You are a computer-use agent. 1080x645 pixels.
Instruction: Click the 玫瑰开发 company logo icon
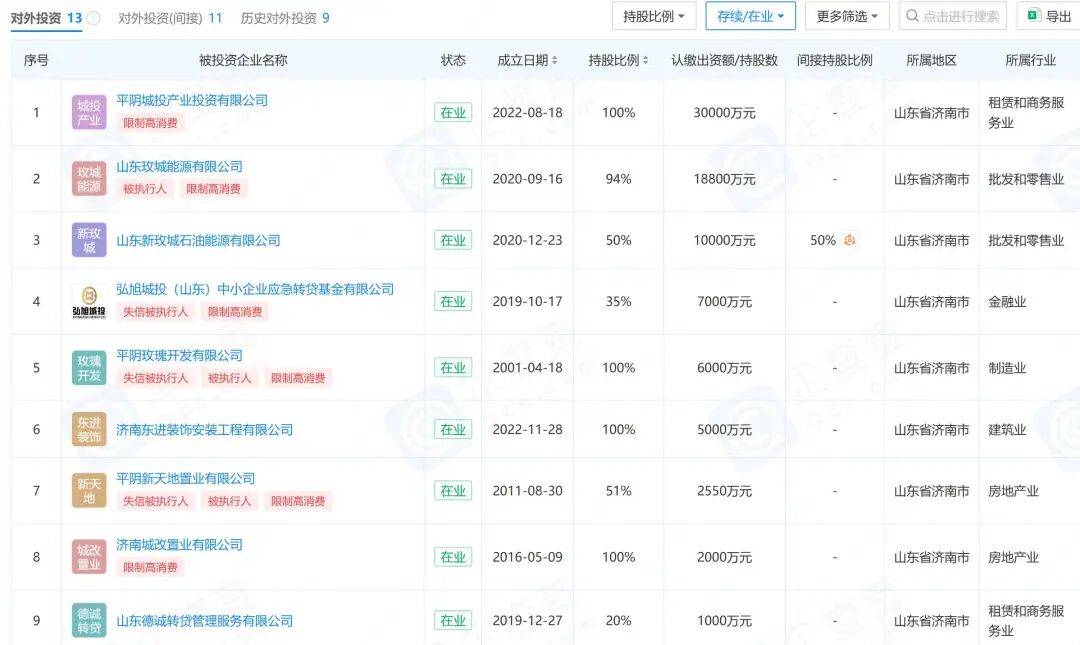point(89,367)
